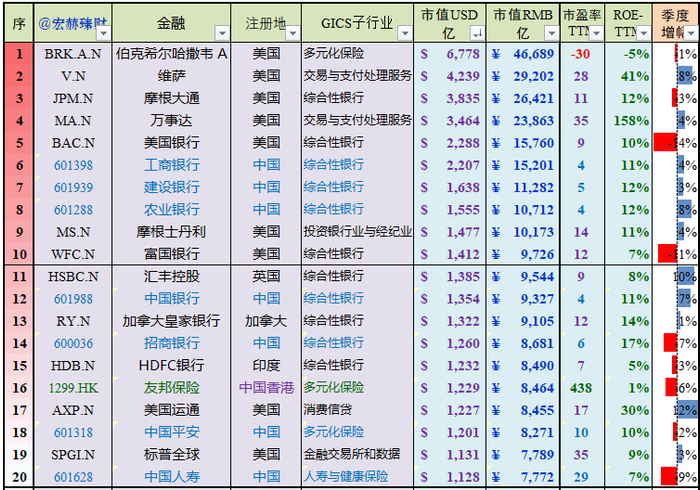Select company name 中国平安
This screenshot has width=700, height=490.
point(171,433)
